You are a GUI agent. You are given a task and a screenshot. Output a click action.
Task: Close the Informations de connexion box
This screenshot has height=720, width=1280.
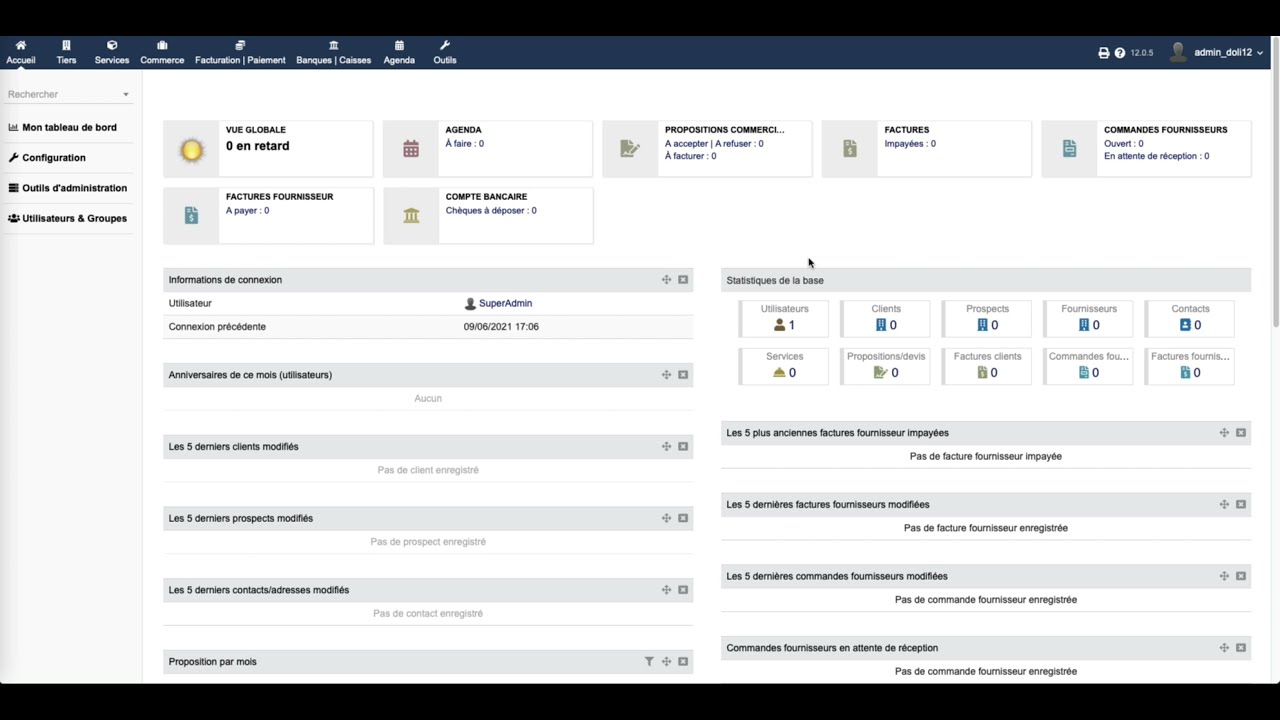point(683,280)
